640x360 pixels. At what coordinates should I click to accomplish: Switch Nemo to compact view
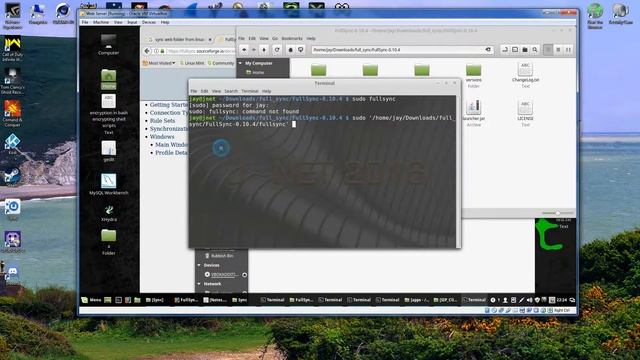pyautogui.click(x=568, y=50)
